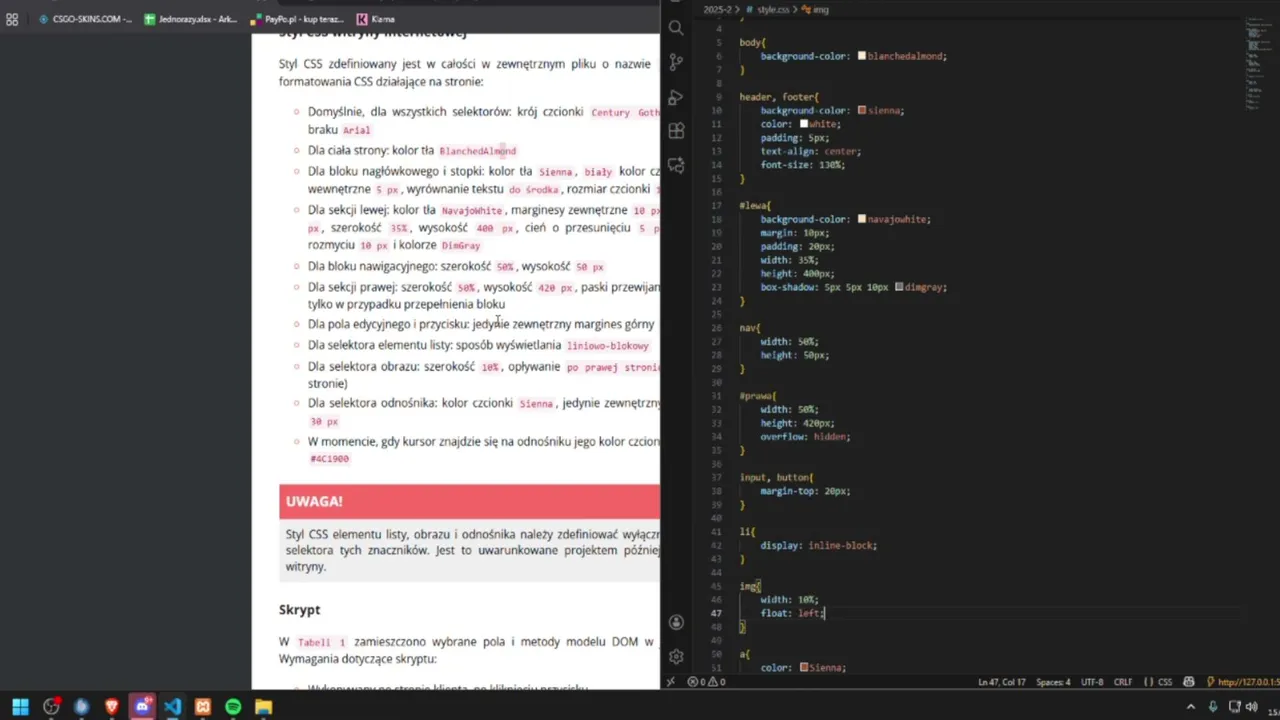Open Discord from the taskbar
This screenshot has height=720, width=1280.
(142, 706)
